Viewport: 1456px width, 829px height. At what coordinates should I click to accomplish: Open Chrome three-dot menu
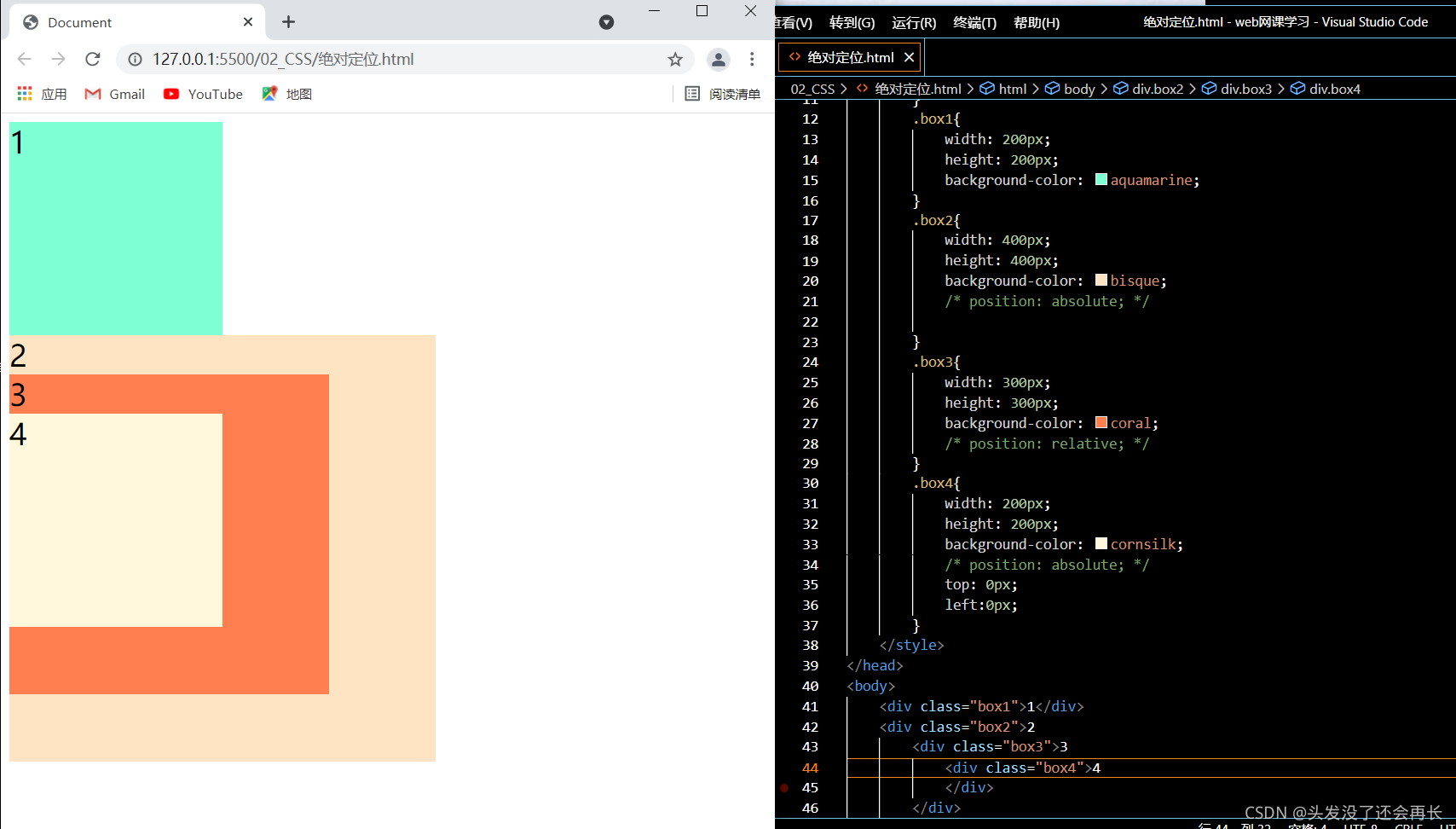pos(752,59)
